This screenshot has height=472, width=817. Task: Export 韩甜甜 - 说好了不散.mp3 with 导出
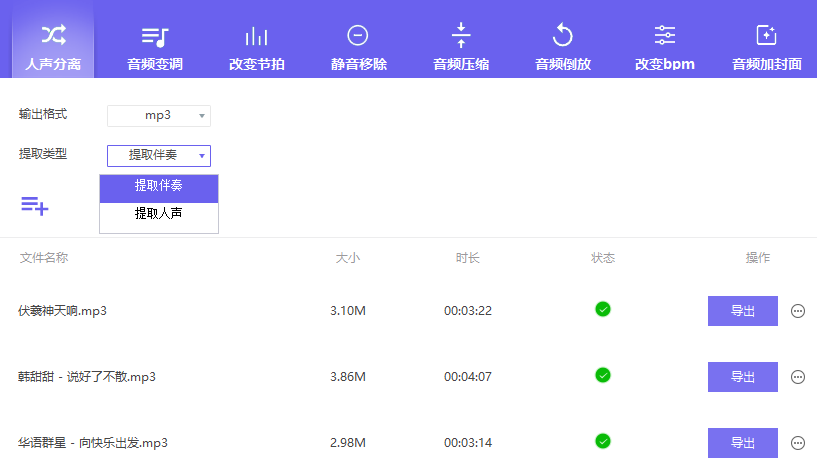(742, 377)
